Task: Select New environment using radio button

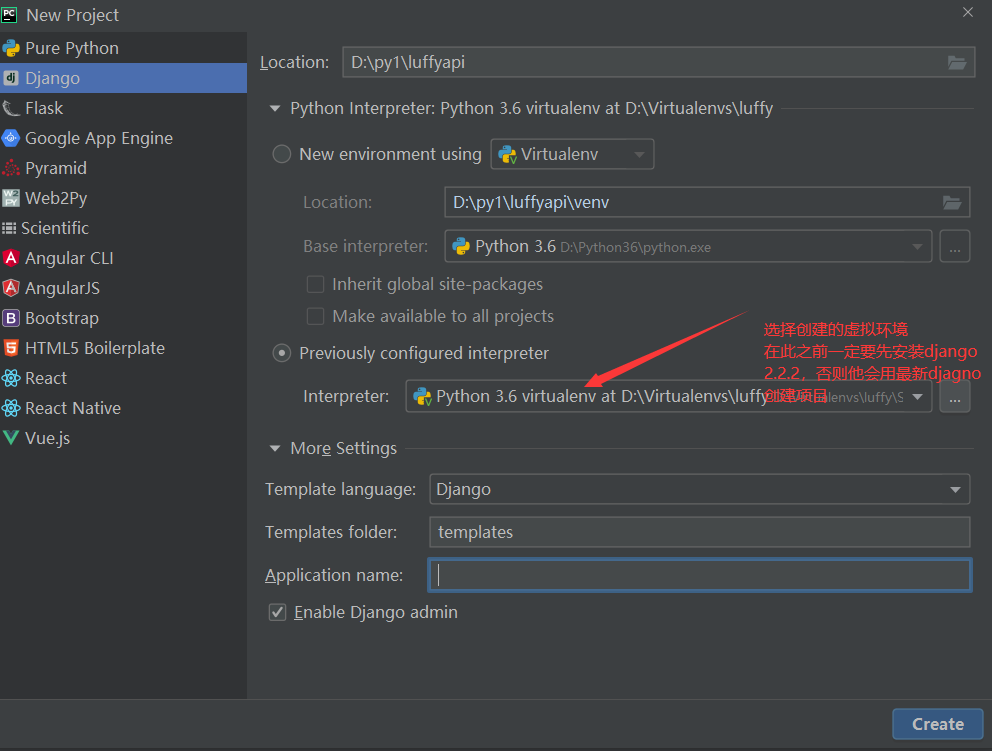Action: click(282, 154)
